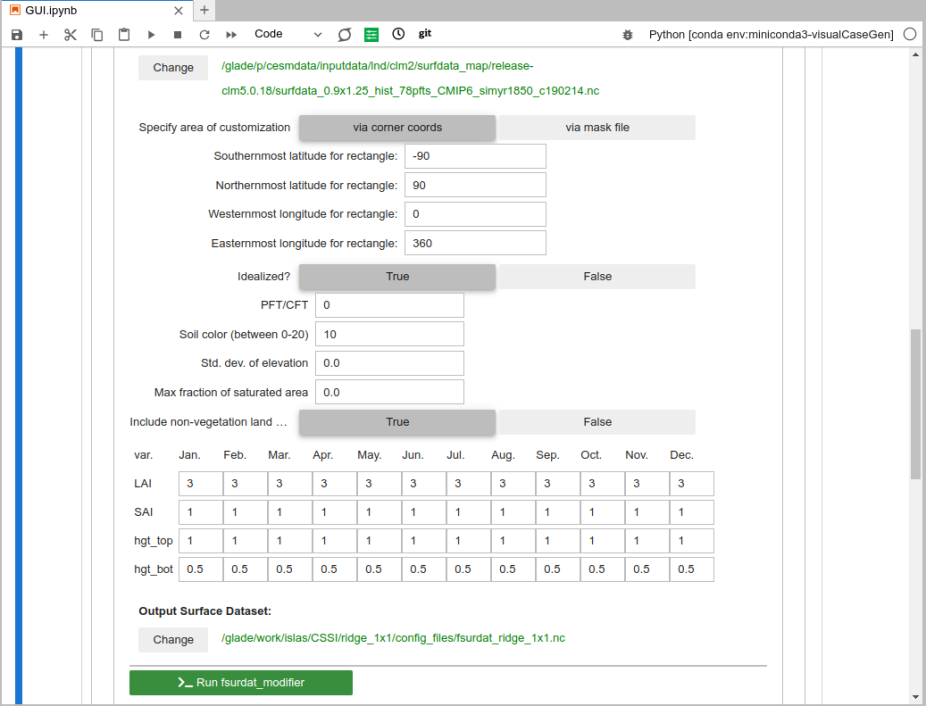Insert a new cell with the plus icon
Image resolution: width=926 pixels, height=706 pixels.
43,34
